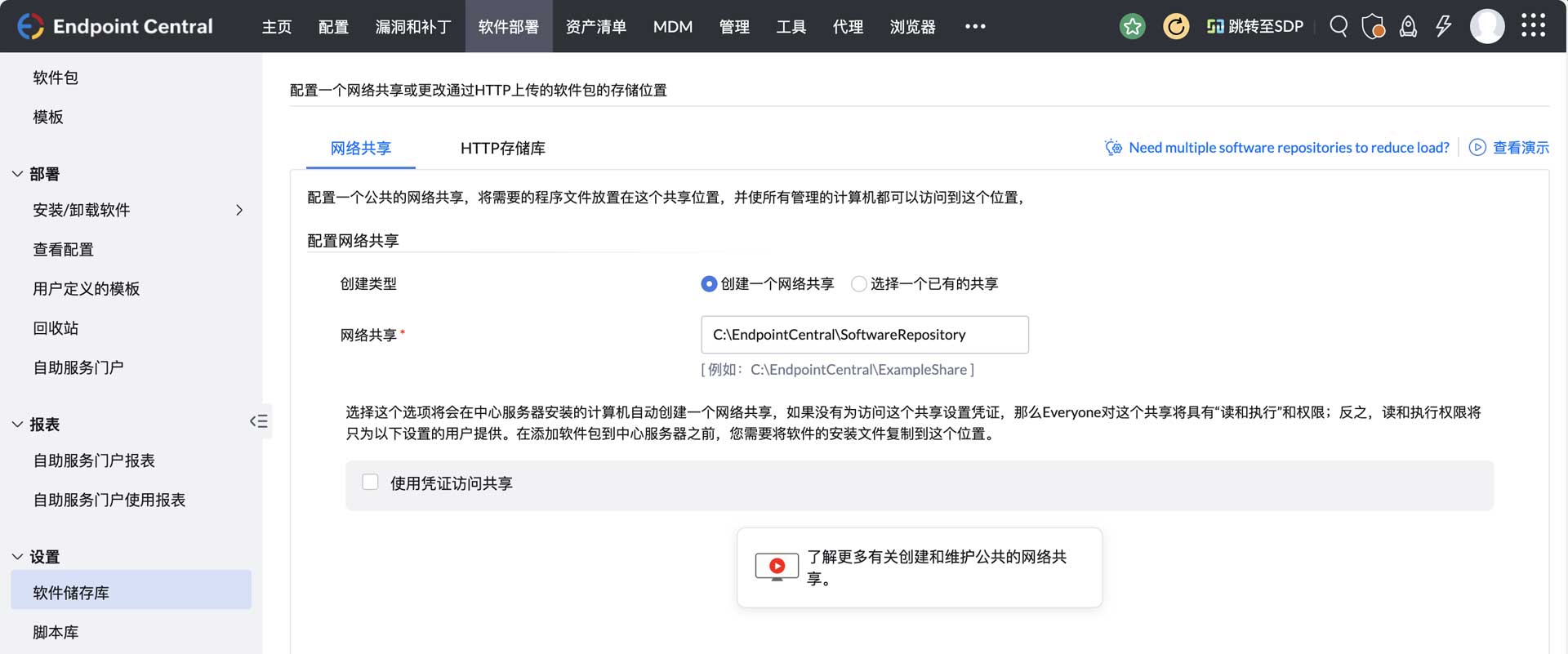
Task: Click the 查看演示 link
Action: coord(1521,147)
